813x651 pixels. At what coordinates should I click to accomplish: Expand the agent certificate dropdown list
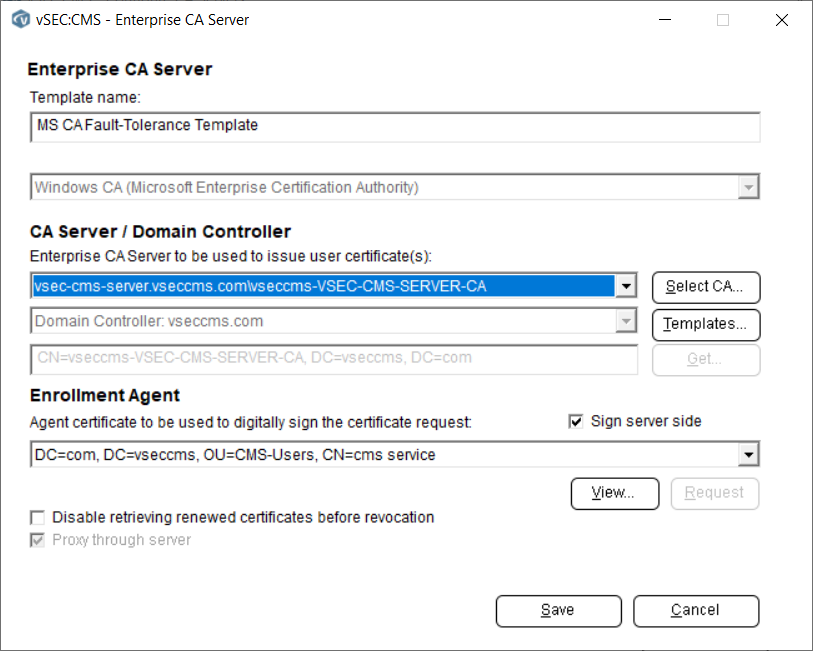pyautogui.click(x=749, y=454)
